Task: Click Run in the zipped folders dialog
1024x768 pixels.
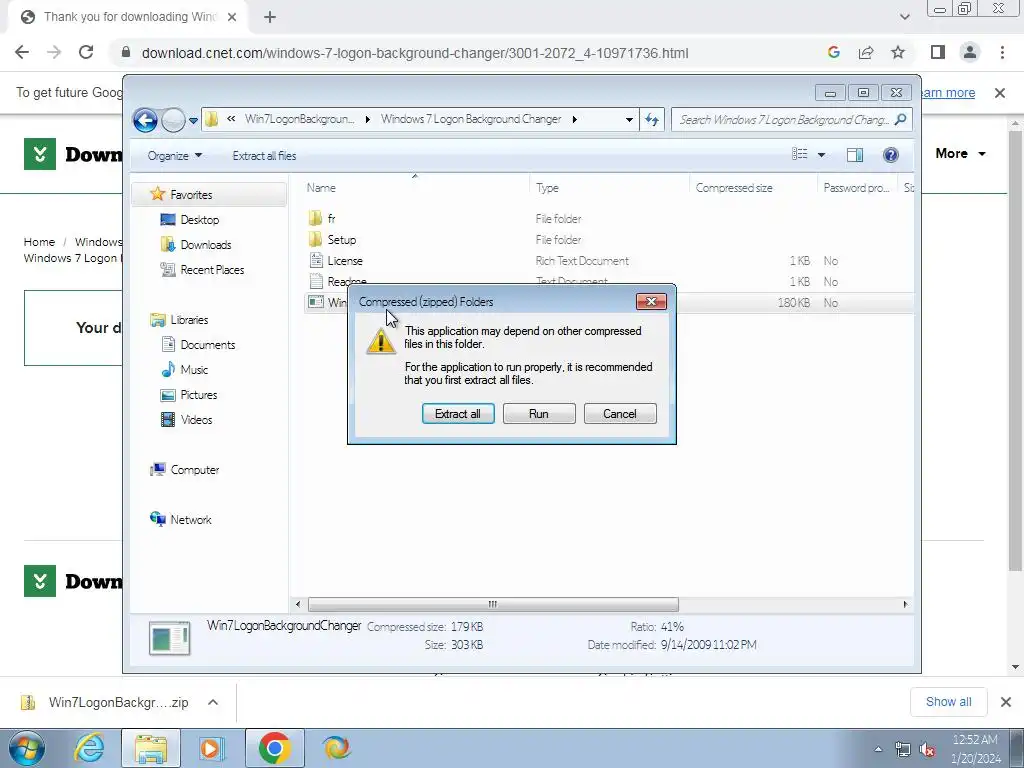Action: click(539, 413)
